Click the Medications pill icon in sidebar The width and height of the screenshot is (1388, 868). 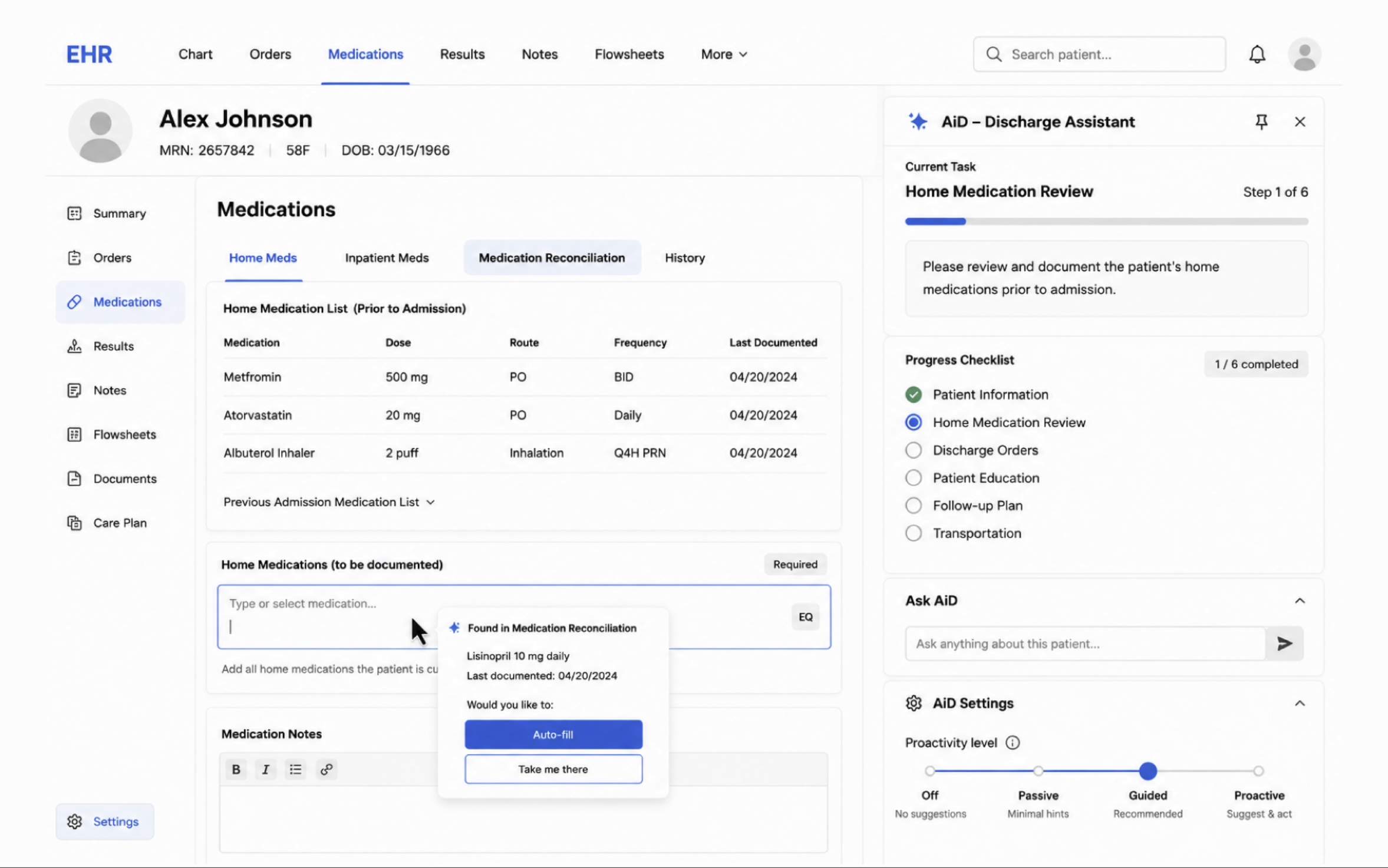[74, 302]
